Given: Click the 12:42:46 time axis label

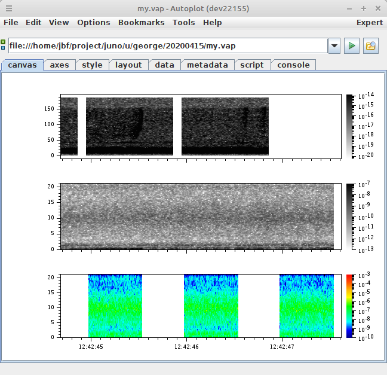Looking at the screenshot, I should 186,347.
